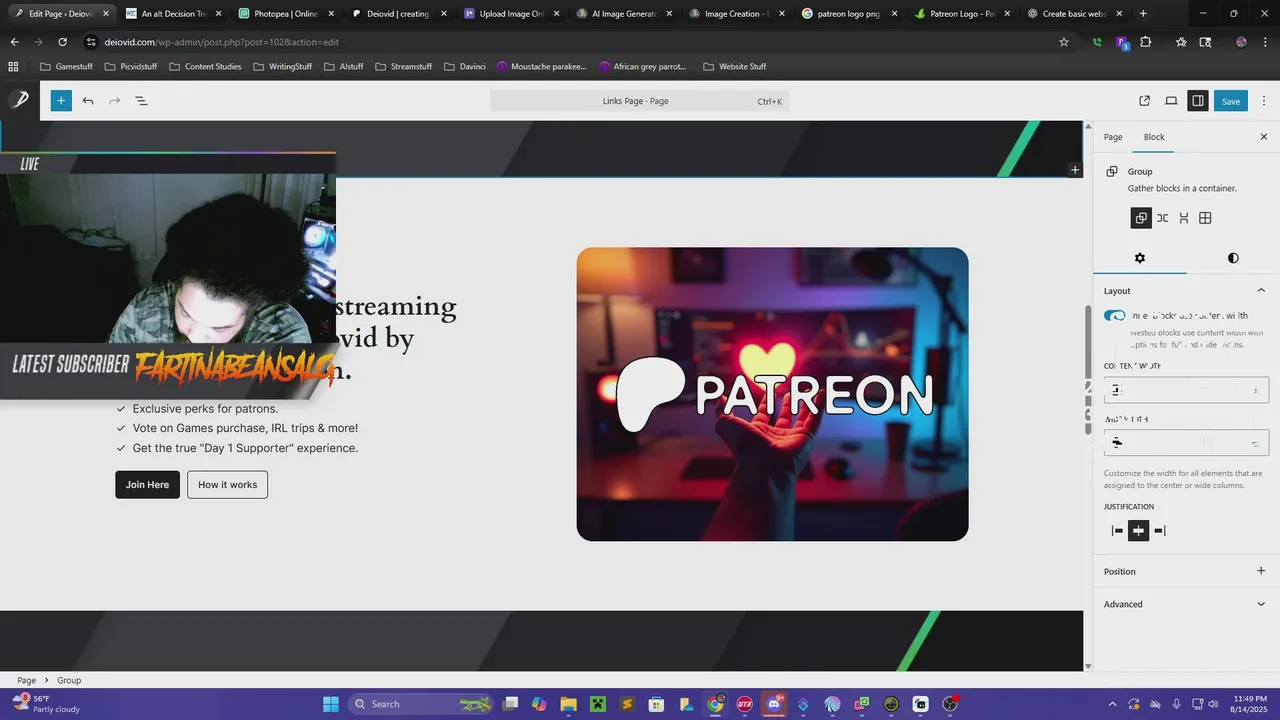
Task: Expand the Position panel
Action: pyautogui.click(x=1186, y=571)
